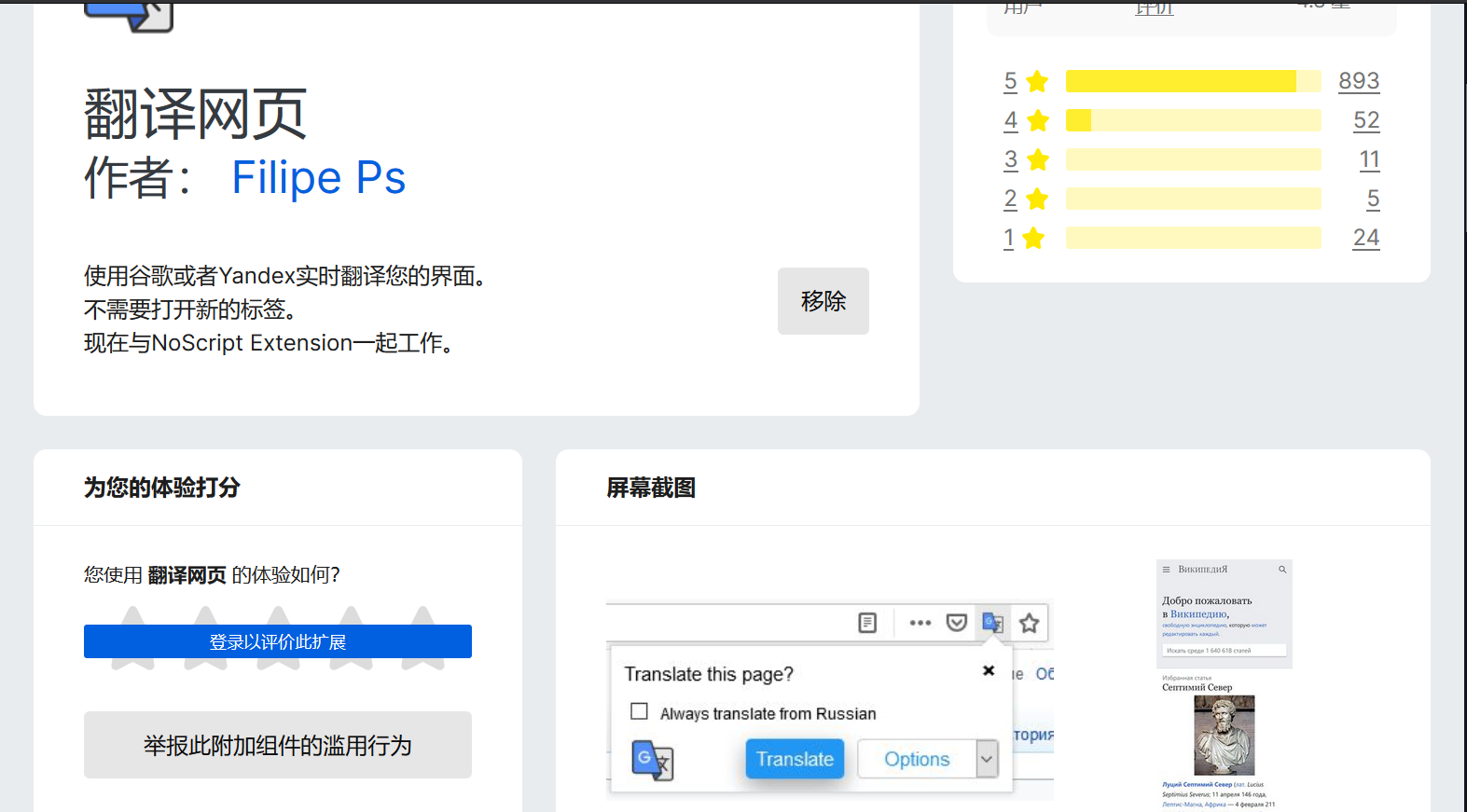Click the translate extension icon in screenshot toolbar
The image size is (1467, 812).
(992, 623)
